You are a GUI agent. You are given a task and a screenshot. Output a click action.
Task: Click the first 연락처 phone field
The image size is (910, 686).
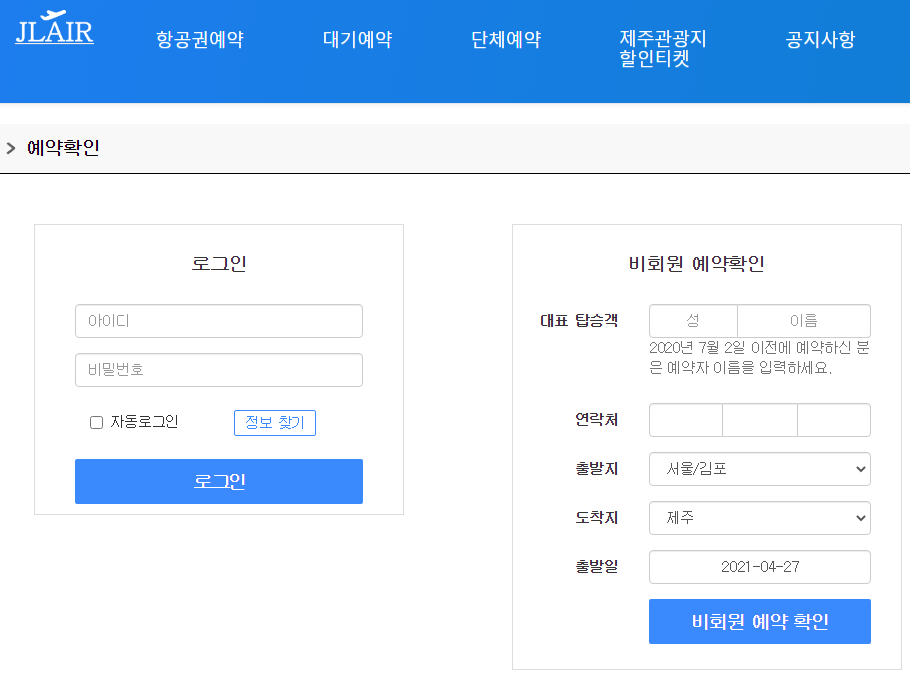pyautogui.click(x=686, y=420)
